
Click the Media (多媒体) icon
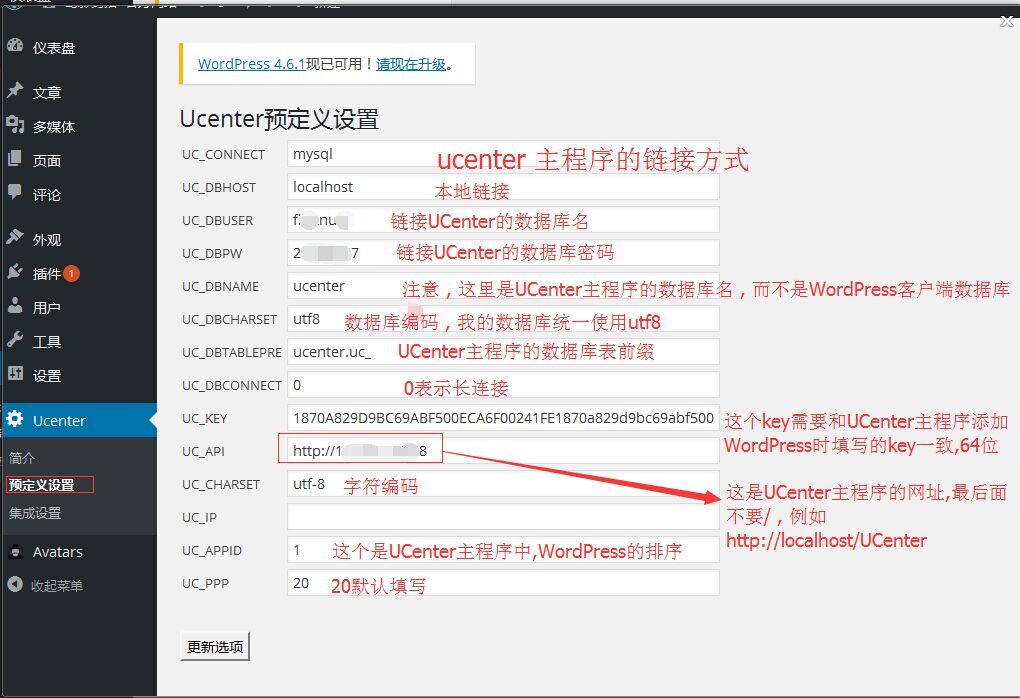[x=15, y=124]
